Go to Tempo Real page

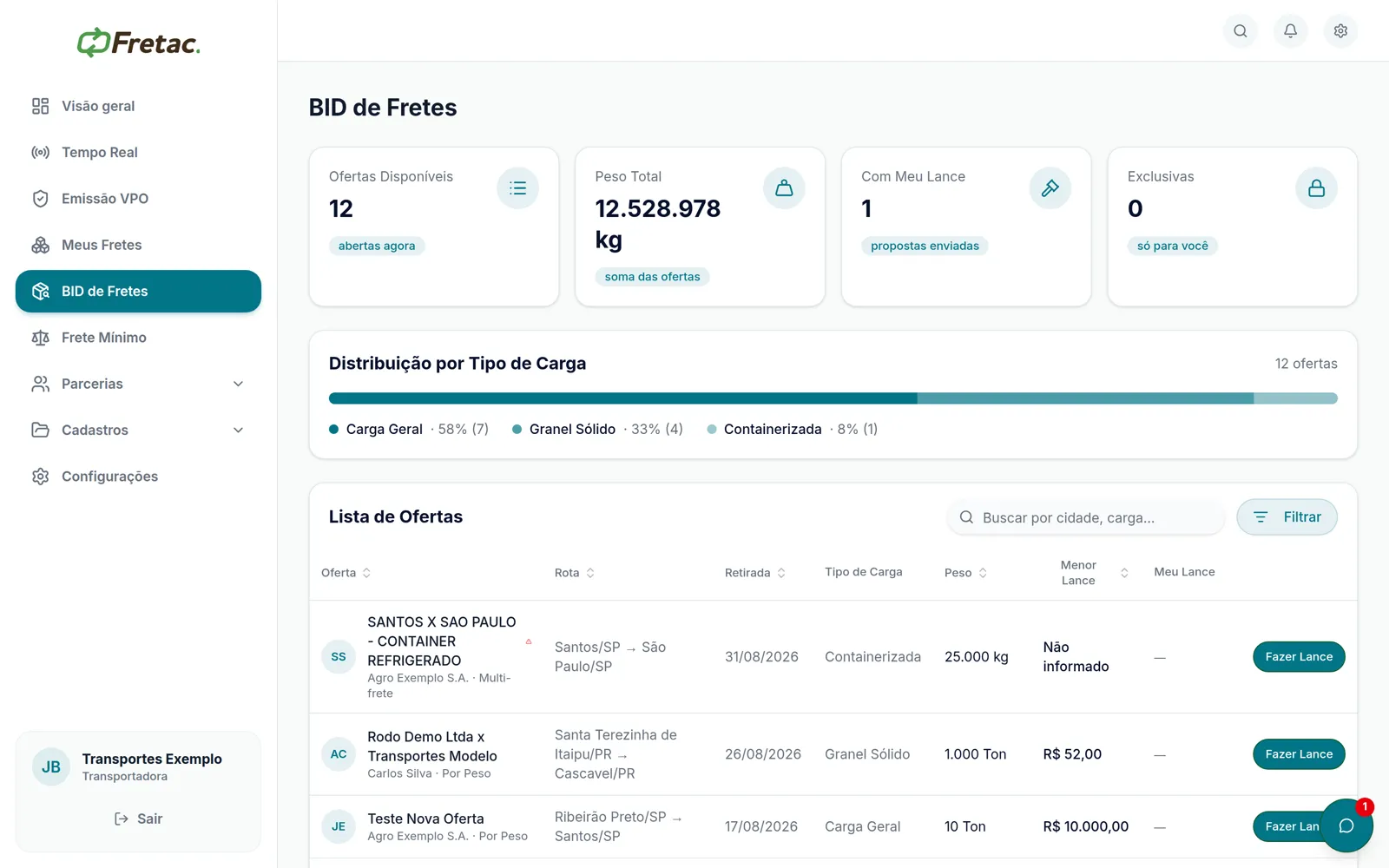(x=138, y=152)
